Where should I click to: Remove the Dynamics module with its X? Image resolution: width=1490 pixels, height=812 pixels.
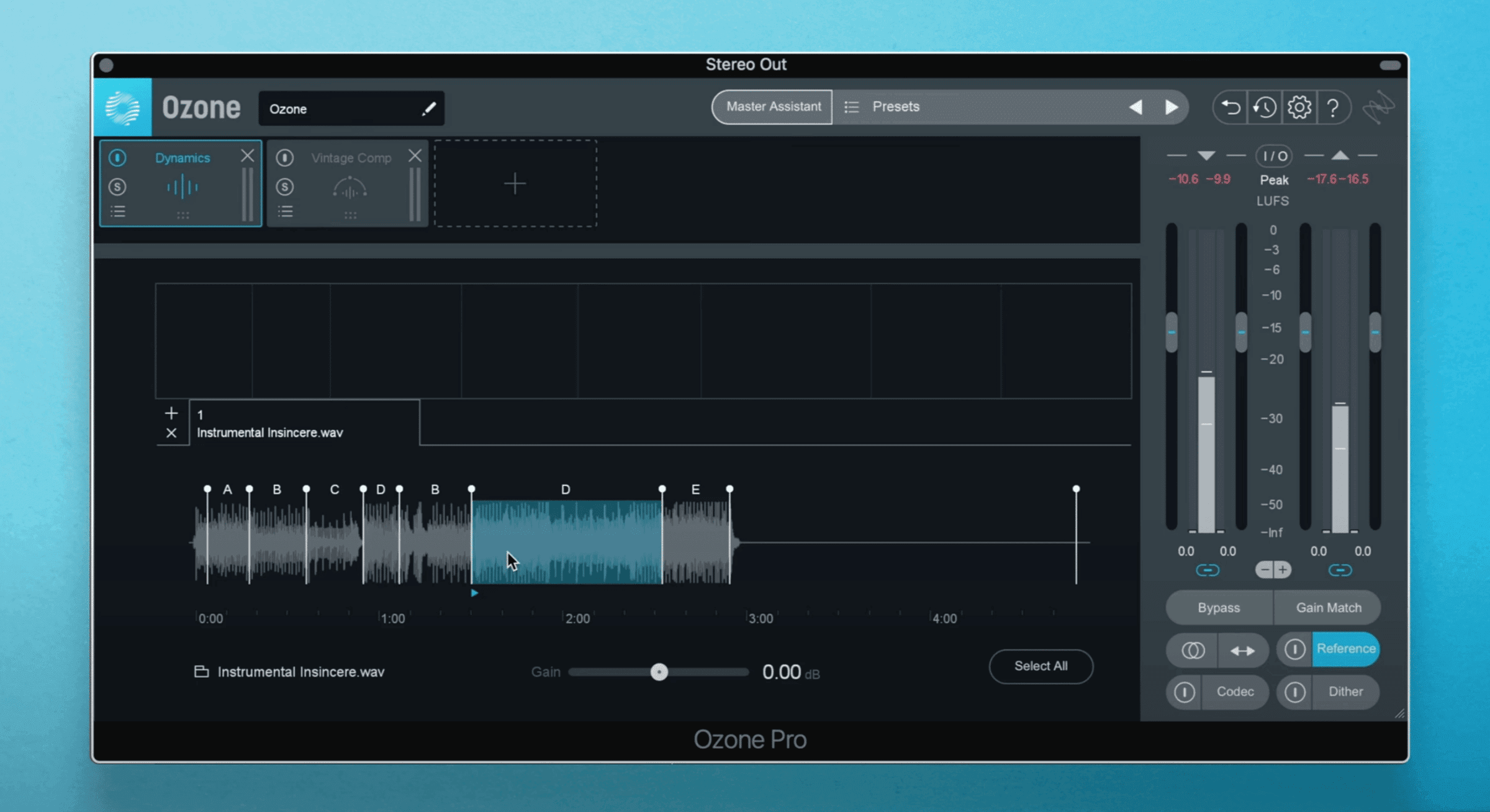click(x=247, y=155)
